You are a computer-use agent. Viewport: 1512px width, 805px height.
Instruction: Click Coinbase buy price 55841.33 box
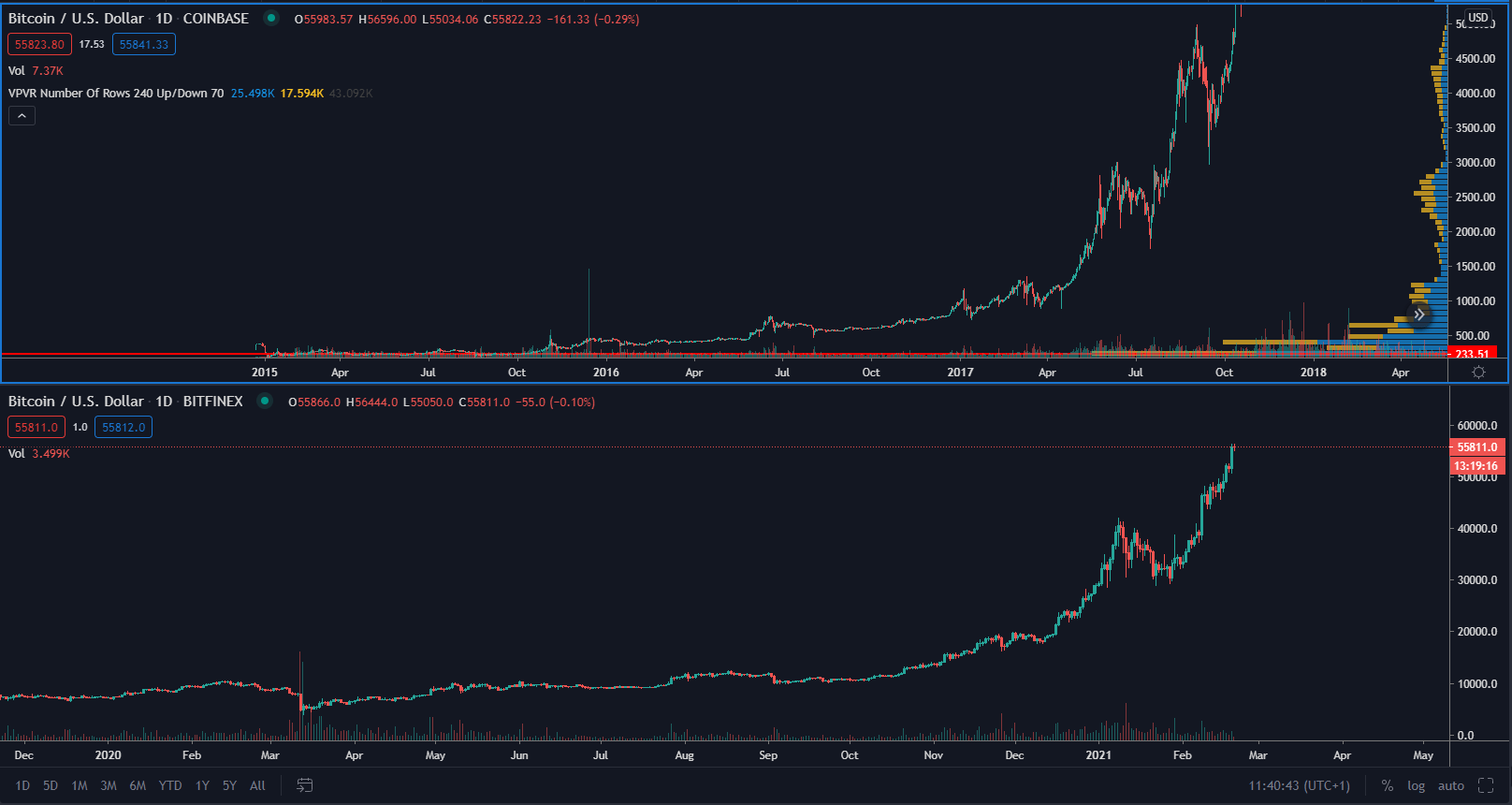[x=144, y=44]
